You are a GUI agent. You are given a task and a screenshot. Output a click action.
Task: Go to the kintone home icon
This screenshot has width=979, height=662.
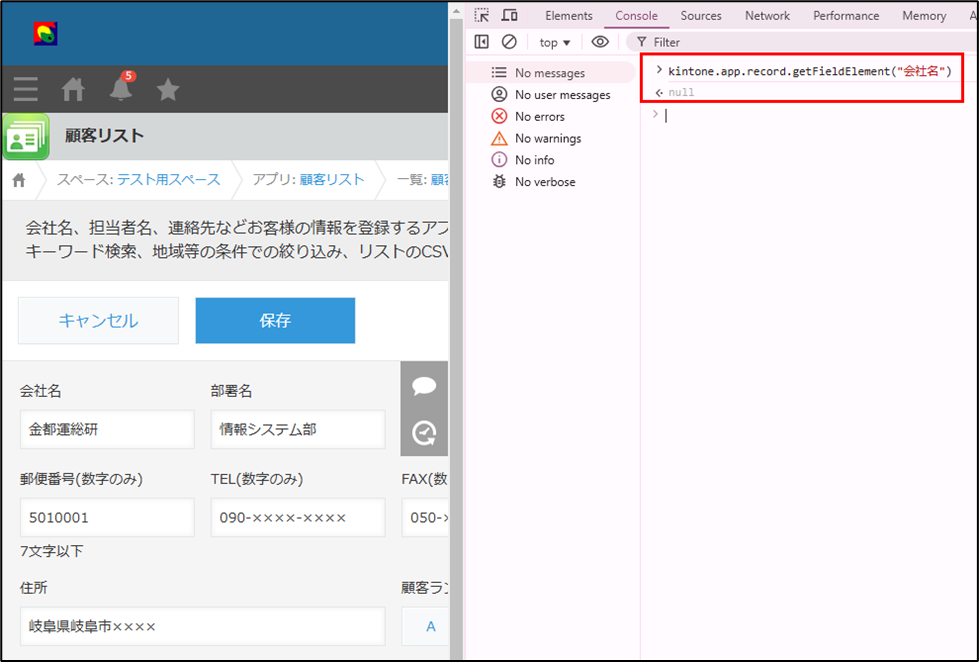(73, 90)
